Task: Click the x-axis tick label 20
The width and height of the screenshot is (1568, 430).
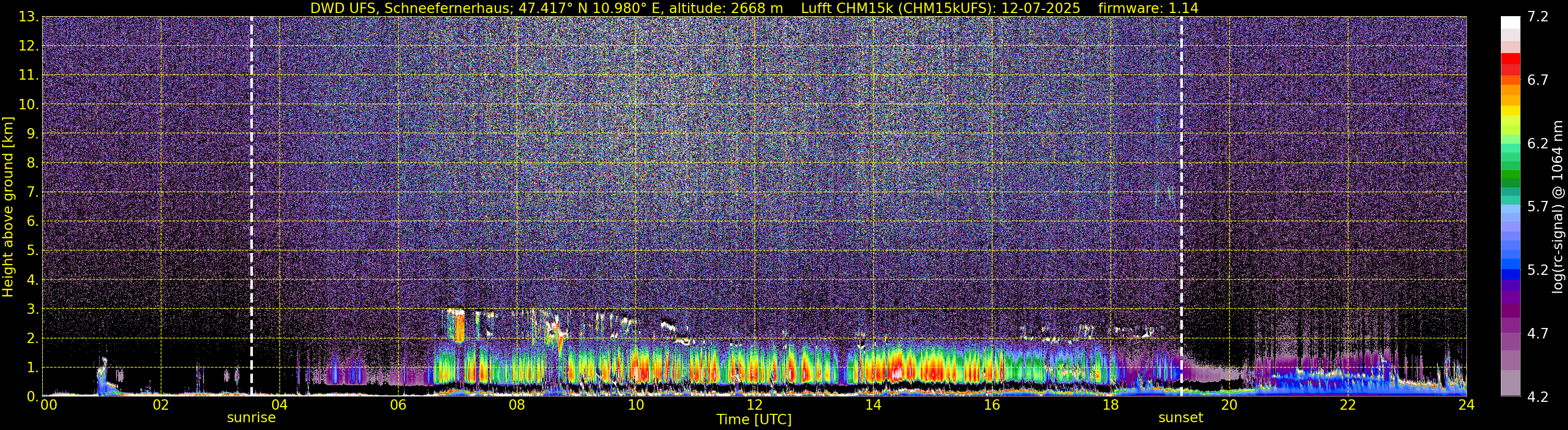Action: click(1229, 405)
